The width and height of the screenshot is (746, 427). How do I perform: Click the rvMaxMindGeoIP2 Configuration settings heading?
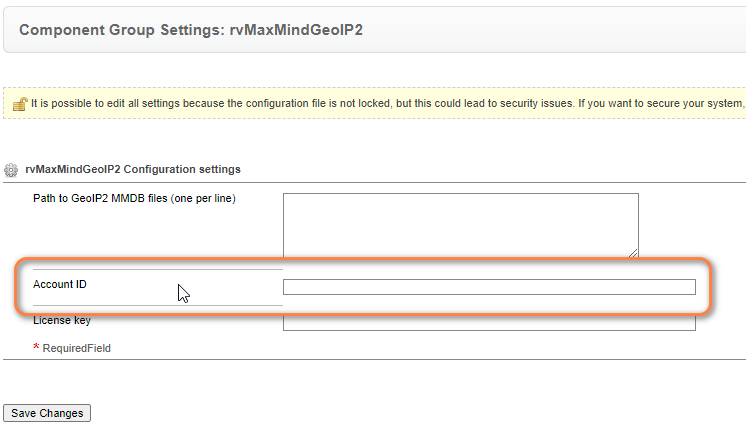tap(133, 169)
